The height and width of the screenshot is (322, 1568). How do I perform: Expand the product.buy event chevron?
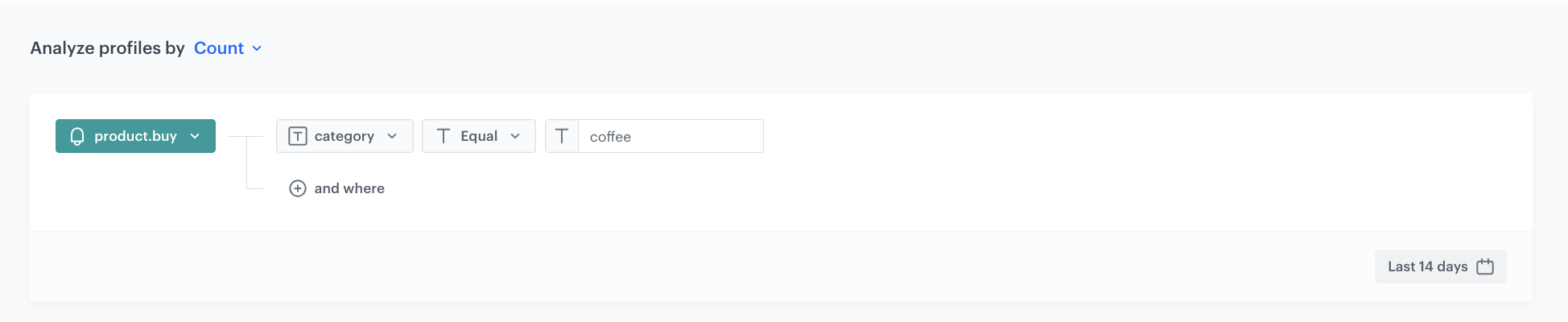[x=195, y=136]
